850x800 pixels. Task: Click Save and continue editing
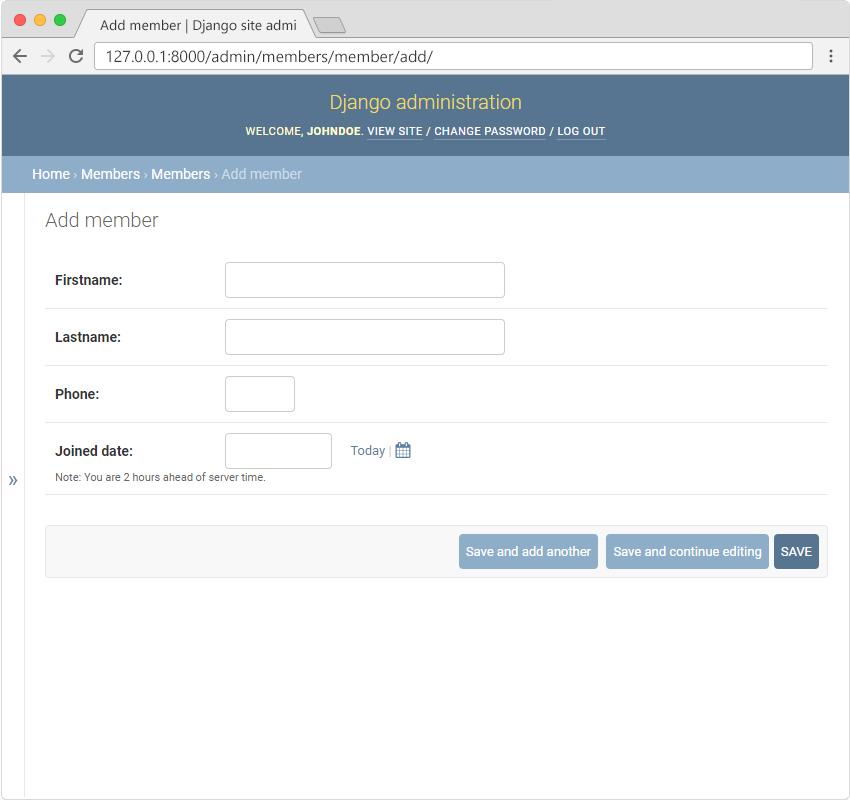coord(687,552)
